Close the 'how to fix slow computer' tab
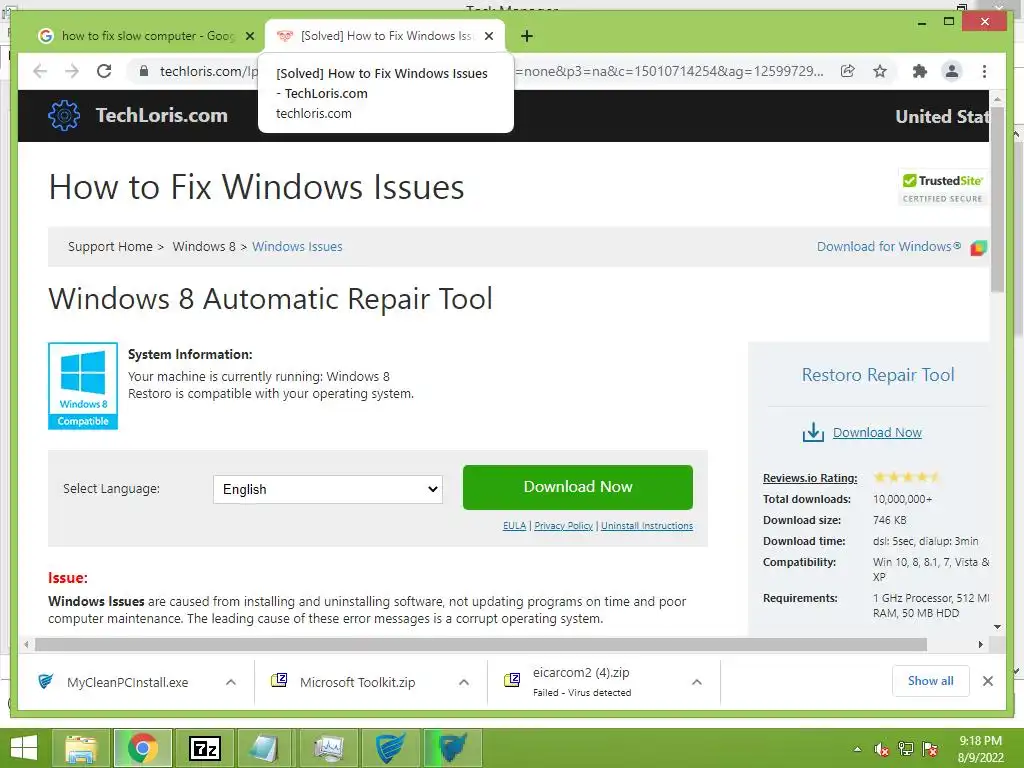Screen dimensions: 1024x768 (249, 36)
